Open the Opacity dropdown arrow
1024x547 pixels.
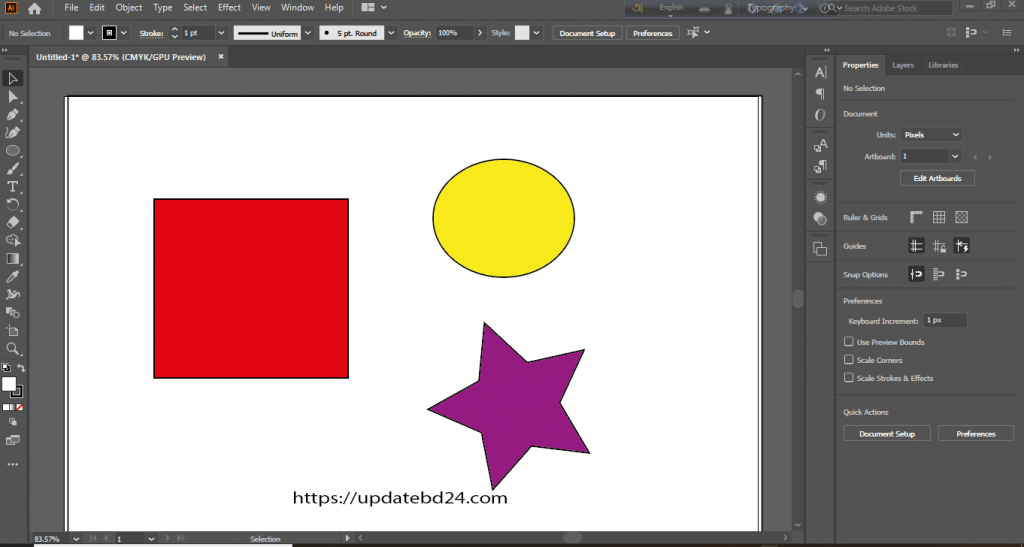482,33
